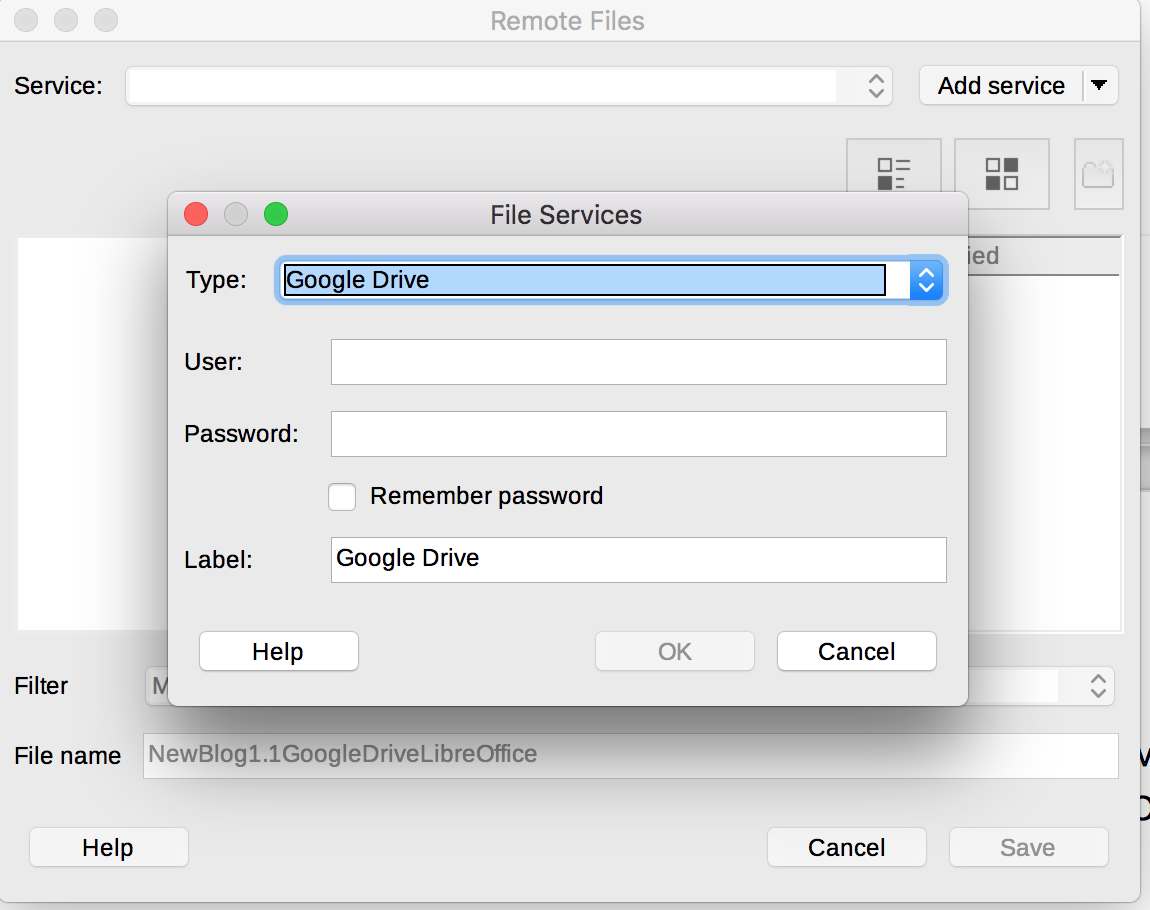Click the Add service button
1150x910 pixels.
tap(999, 86)
